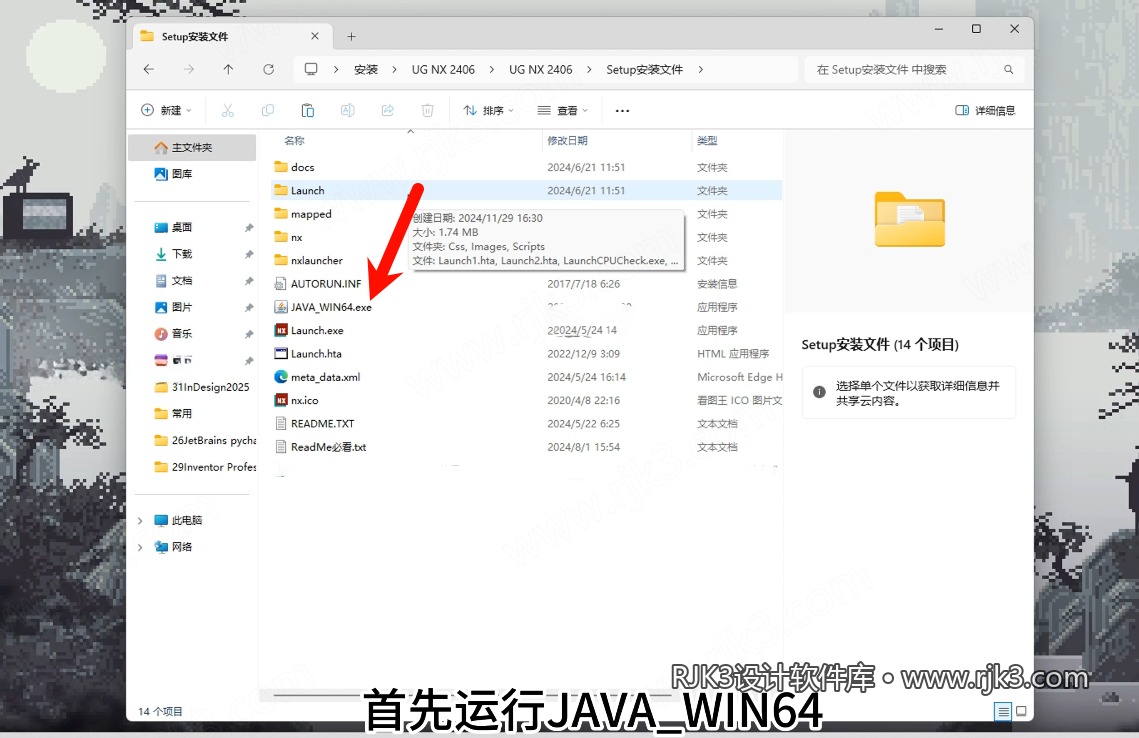The image size is (1139, 738).
Task: Expand chevron after Setup安装文件 in path
Action: [700, 70]
